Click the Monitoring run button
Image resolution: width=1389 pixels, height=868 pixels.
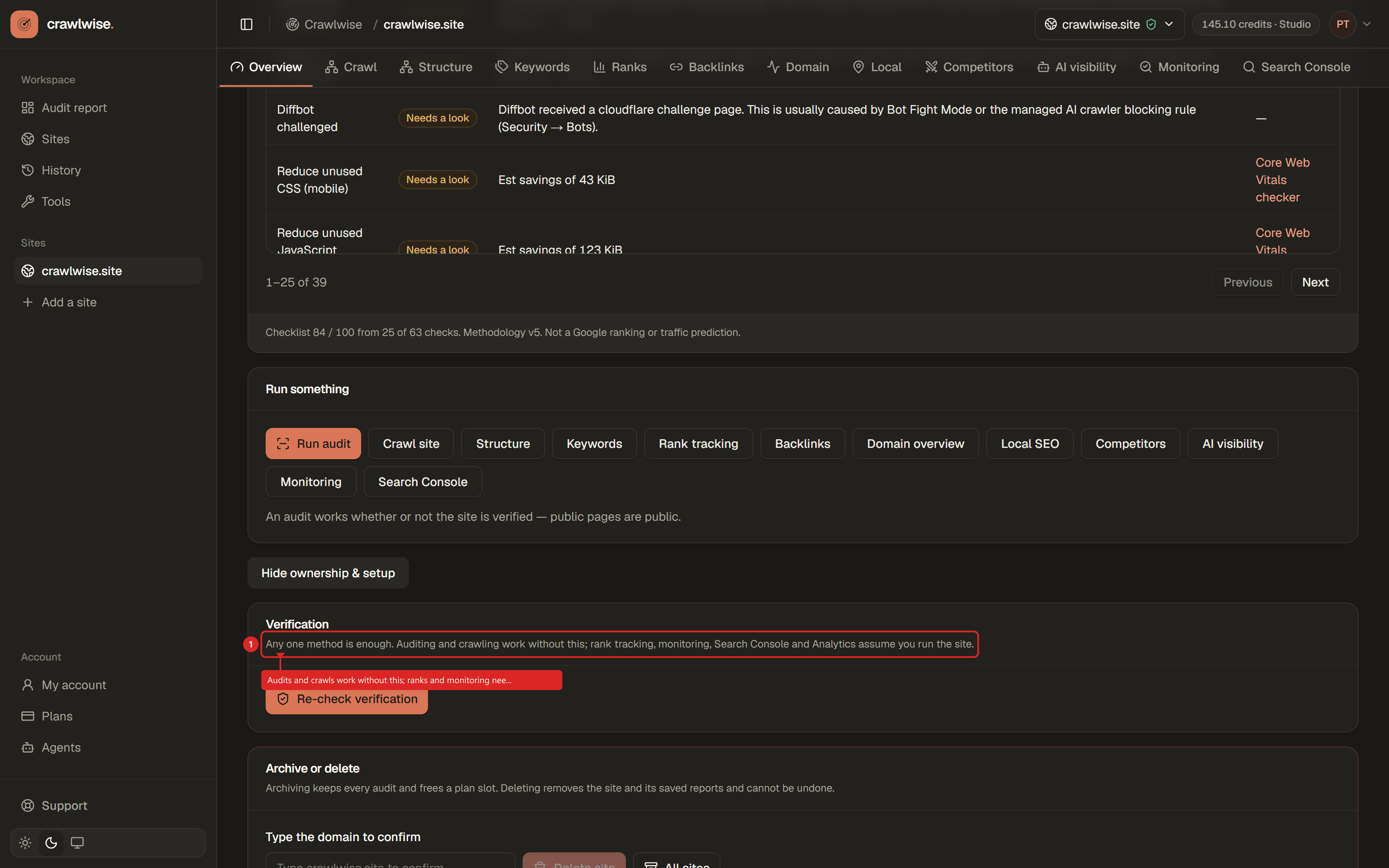[311, 482]
